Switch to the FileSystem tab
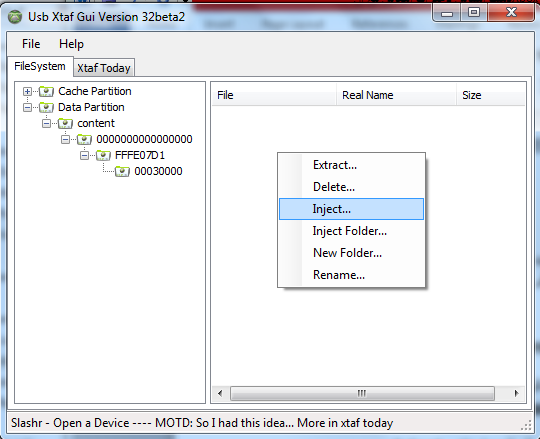Image resolution: width=540 pixels, height=439 pixels. (x=40, y=66)
